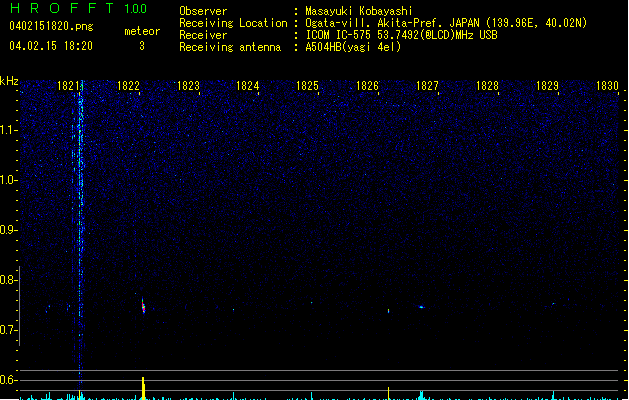Click the meteor count value 3

[142, 46]
